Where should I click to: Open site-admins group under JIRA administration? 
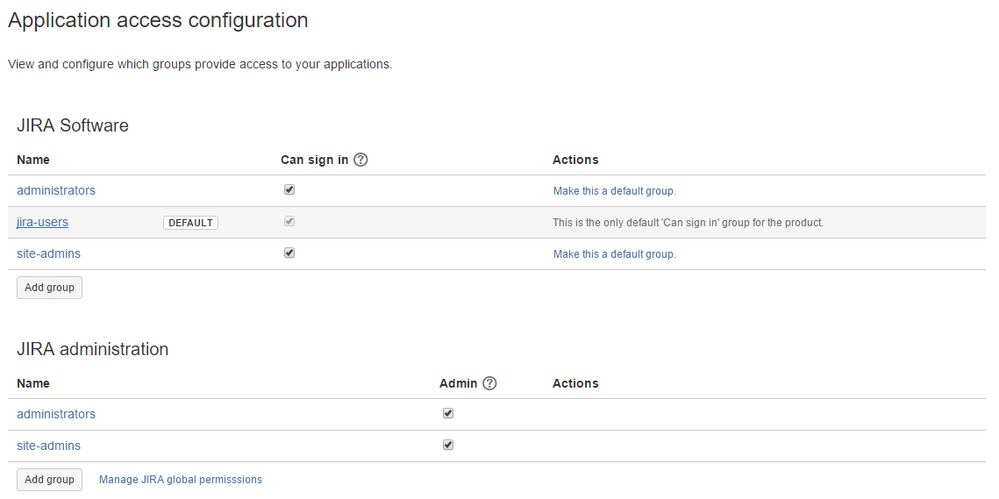[48, 445]
